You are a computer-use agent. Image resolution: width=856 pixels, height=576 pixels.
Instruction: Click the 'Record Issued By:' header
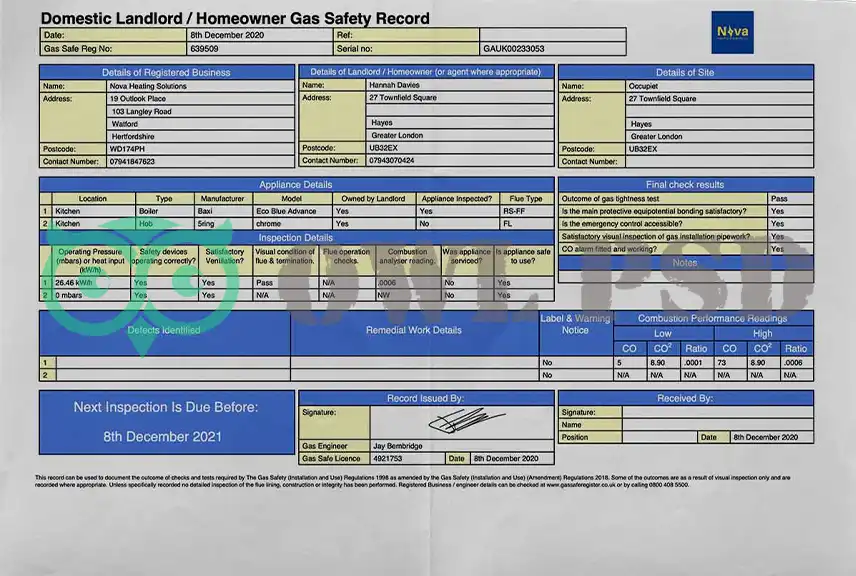point(426,399)
